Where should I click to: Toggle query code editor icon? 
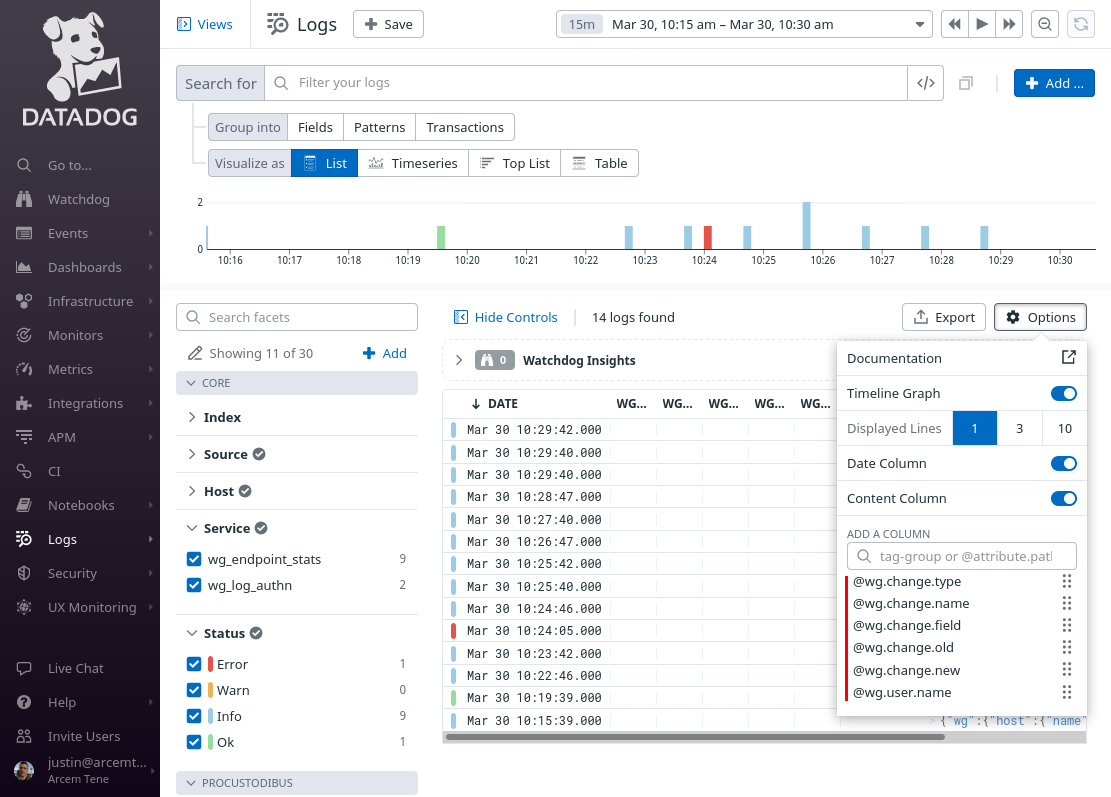coord(925,83)
